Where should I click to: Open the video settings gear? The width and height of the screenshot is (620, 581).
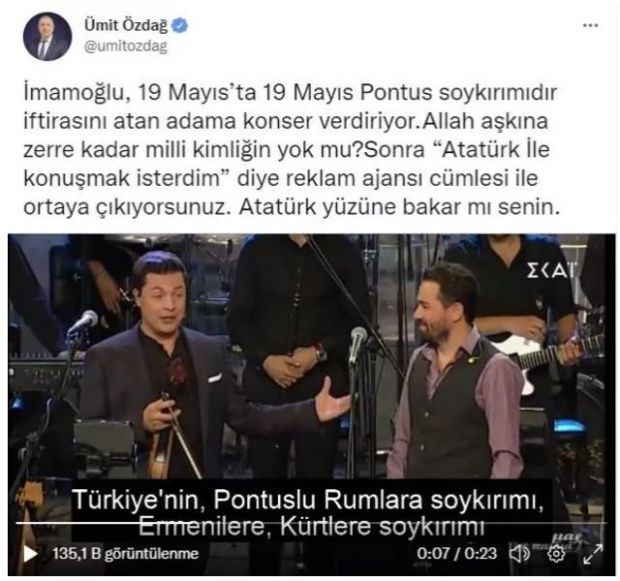[556, 553]
